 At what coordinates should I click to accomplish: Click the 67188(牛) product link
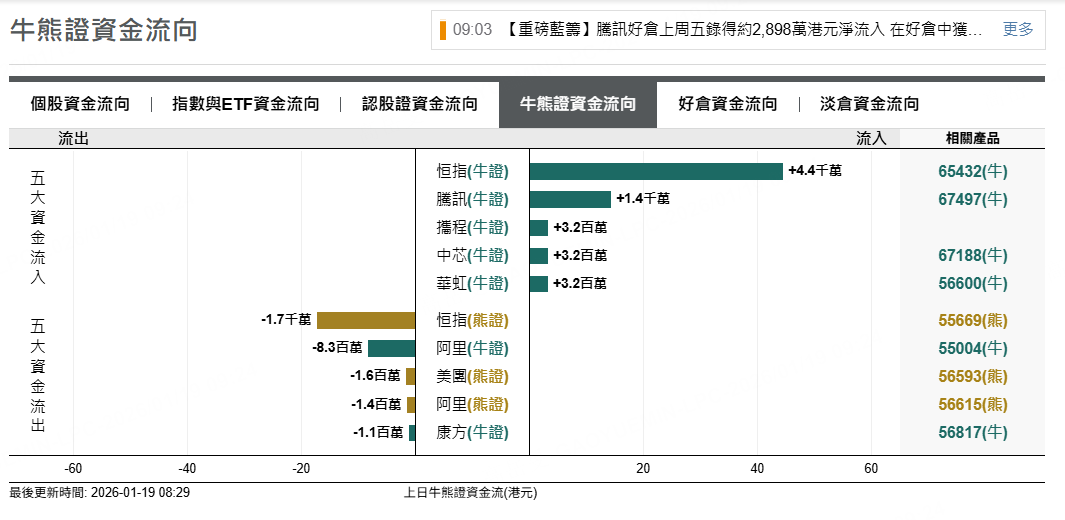pos(973,256)
